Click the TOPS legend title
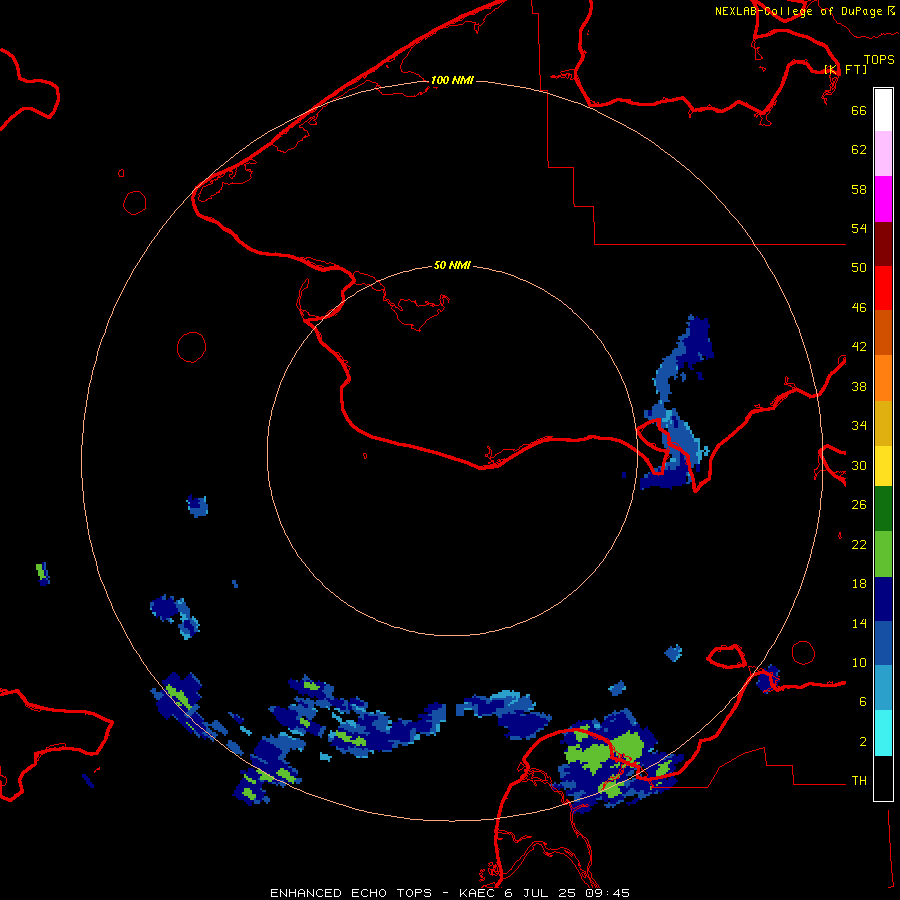Screen dimensions: 900x900 [x=879, y=60]
